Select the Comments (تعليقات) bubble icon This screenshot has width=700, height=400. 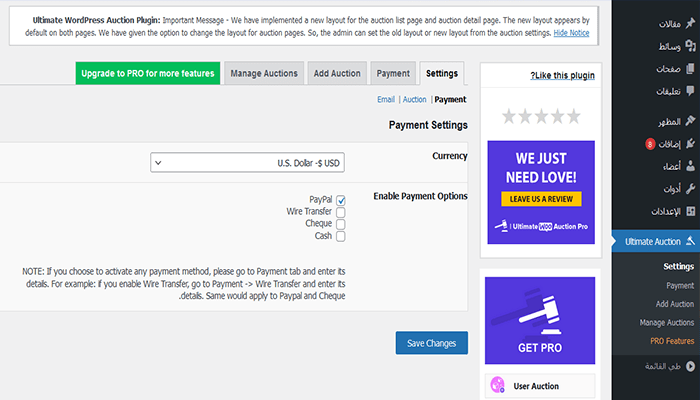(x=690, y=93)
